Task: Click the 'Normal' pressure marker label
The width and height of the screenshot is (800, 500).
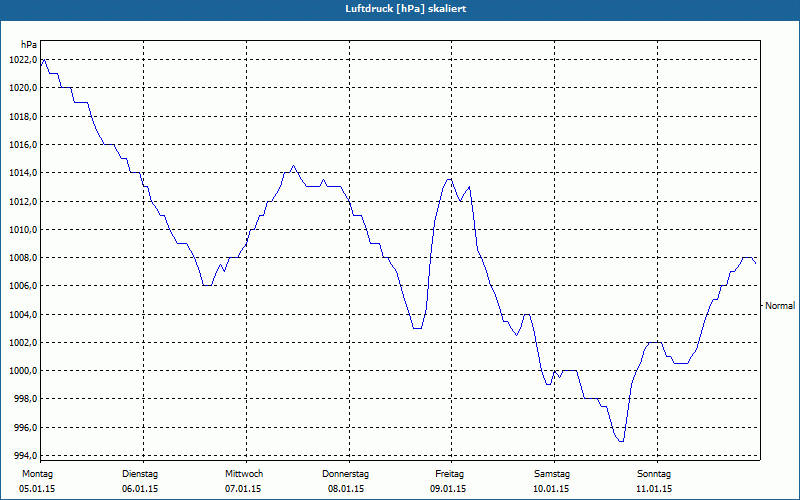Action: point(780,306)
